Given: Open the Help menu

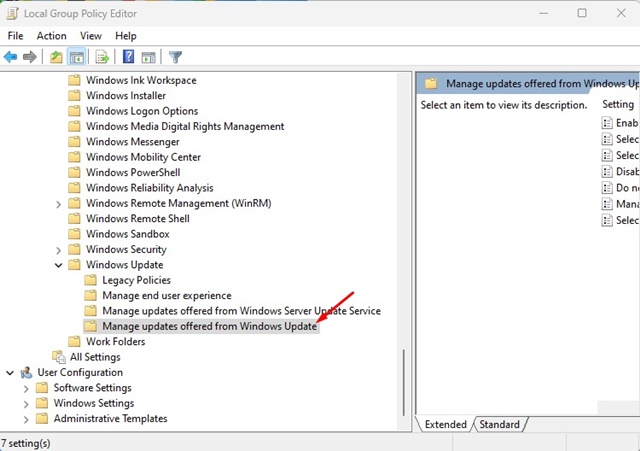Looking at the screenshot, I should (126, 36).
